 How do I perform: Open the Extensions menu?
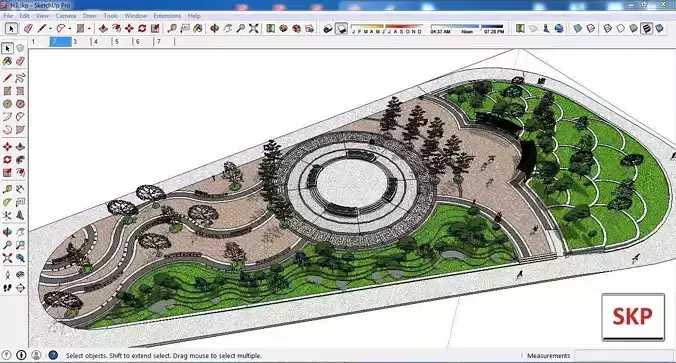(167, 16)
